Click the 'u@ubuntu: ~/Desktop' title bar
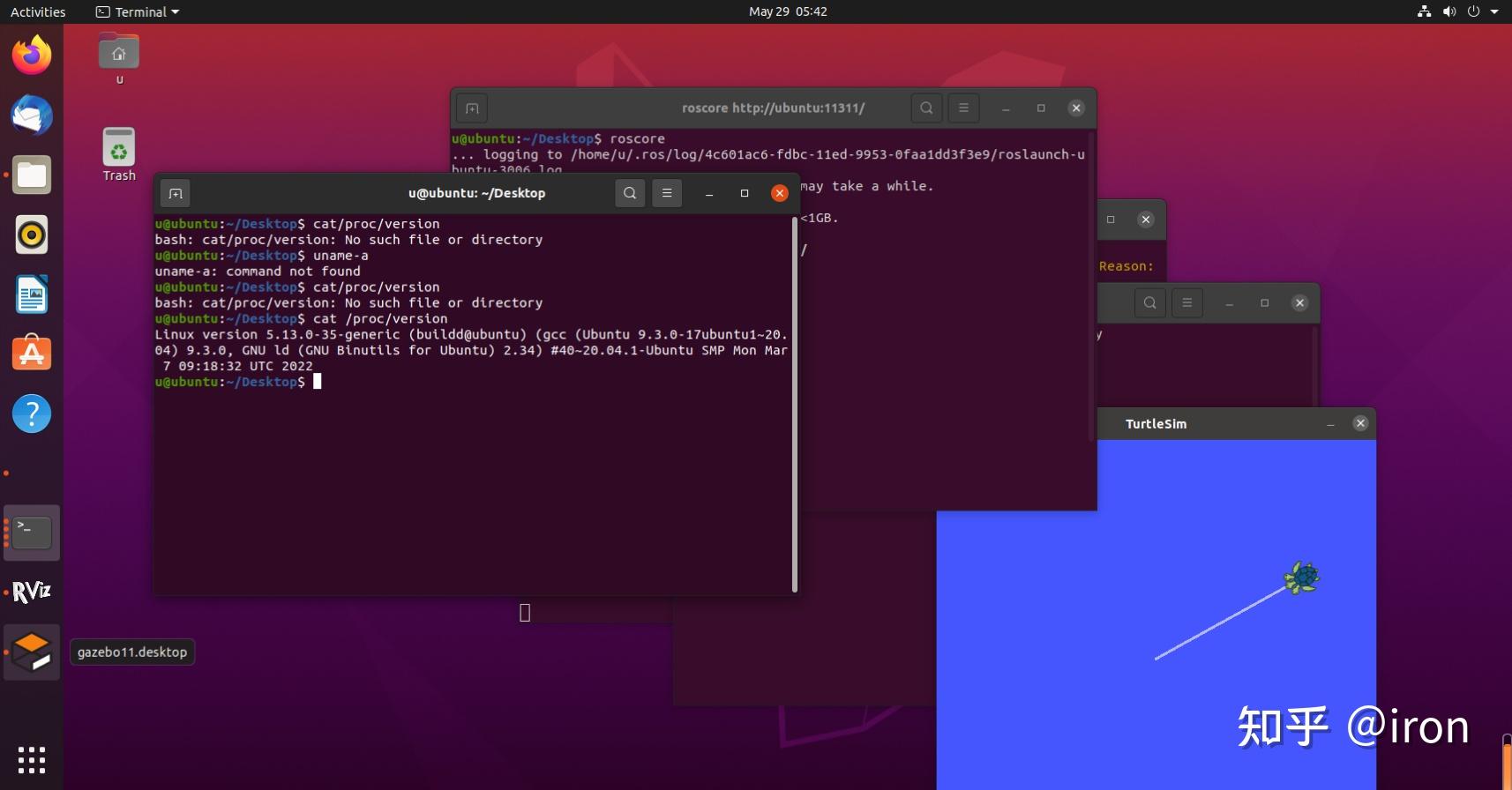 pos(476,193)
